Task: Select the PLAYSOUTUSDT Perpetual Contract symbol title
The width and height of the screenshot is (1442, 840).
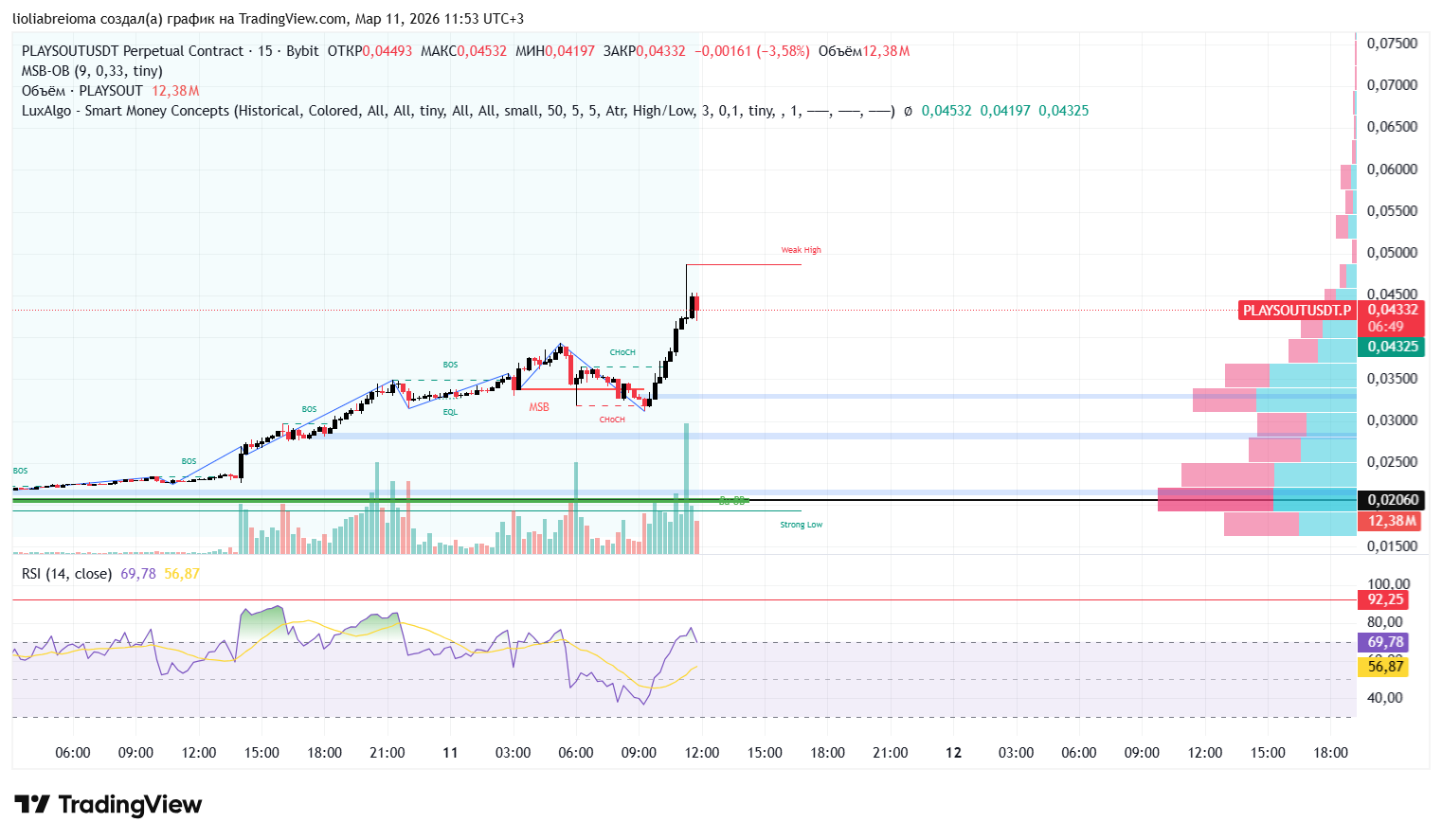Action: tap(133, 51)
